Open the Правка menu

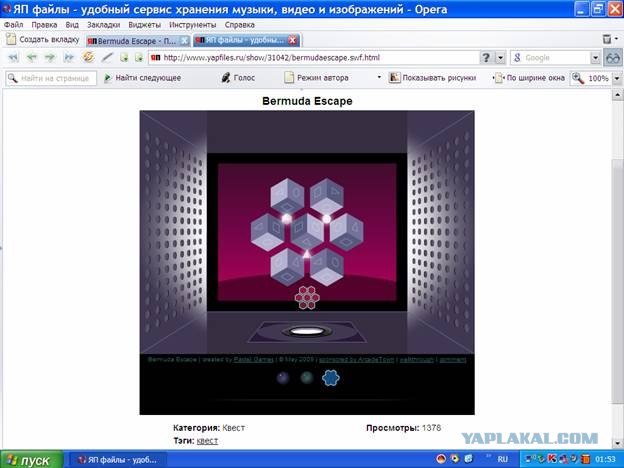(x=44, y=25)
